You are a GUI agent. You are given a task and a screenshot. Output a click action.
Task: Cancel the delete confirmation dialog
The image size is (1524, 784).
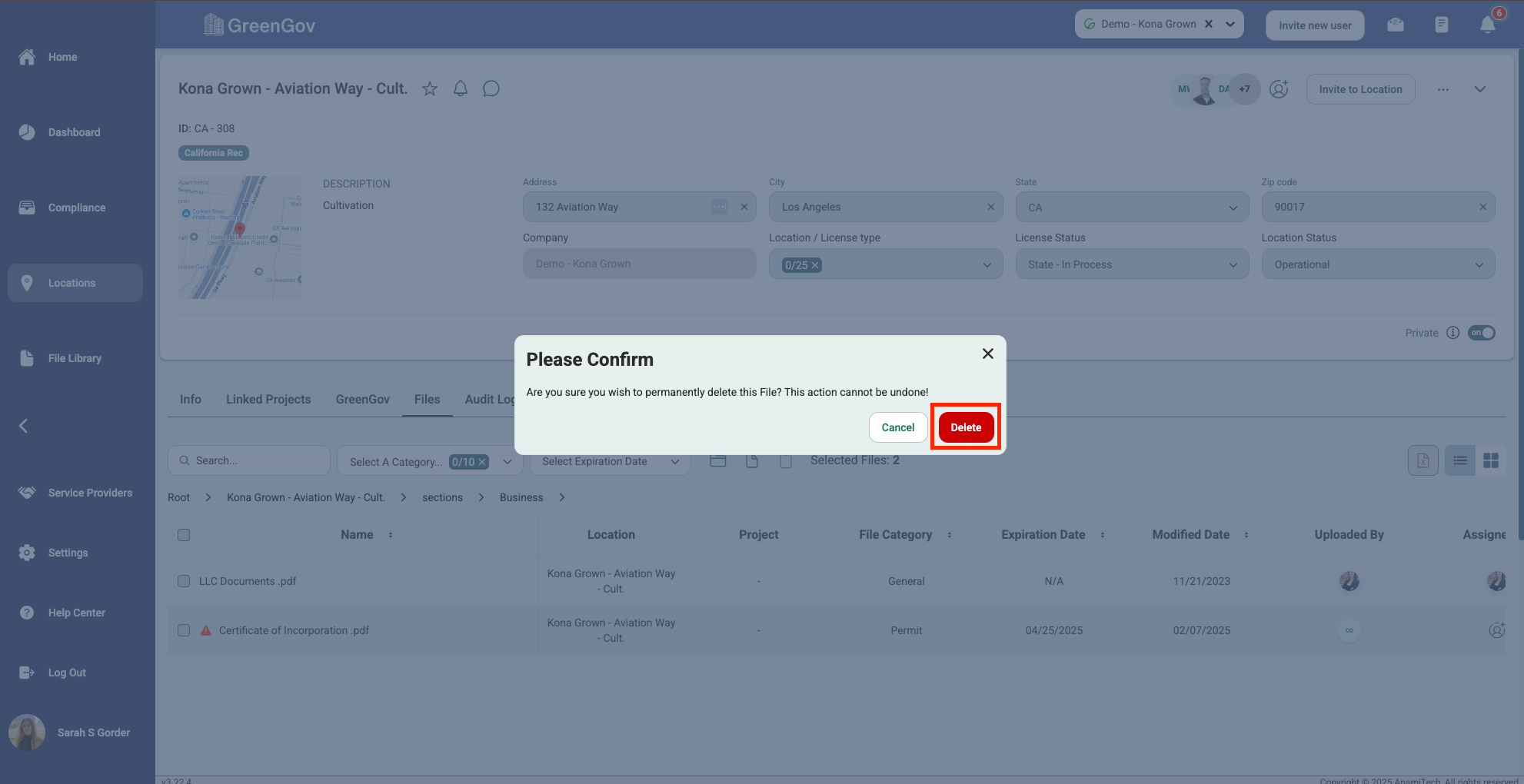pyautogui.click(x=898, y=427)
